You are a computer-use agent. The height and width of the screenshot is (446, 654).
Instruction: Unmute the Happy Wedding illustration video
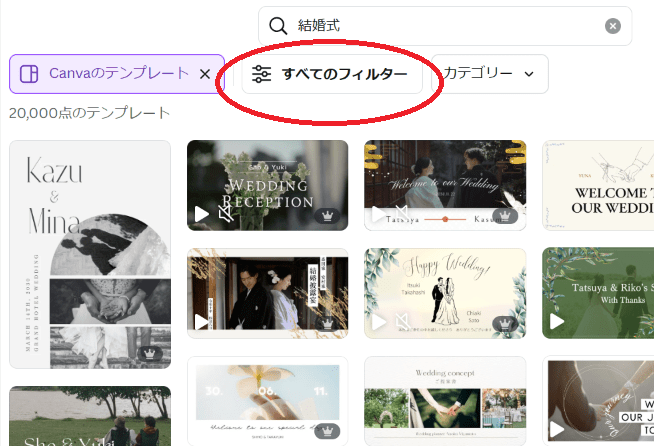pos(402,322)
